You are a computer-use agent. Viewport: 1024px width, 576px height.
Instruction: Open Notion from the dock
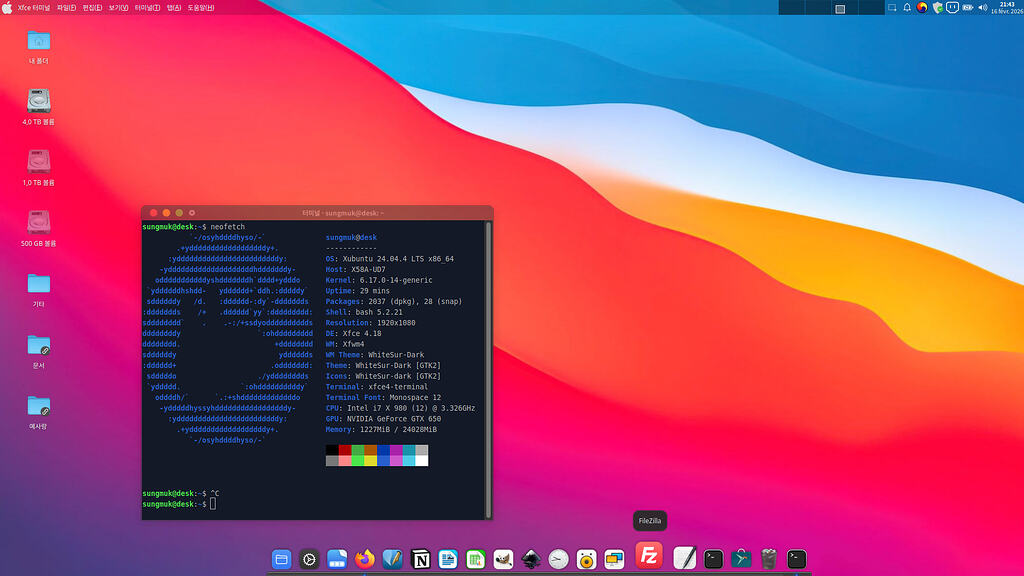[421, 560]
